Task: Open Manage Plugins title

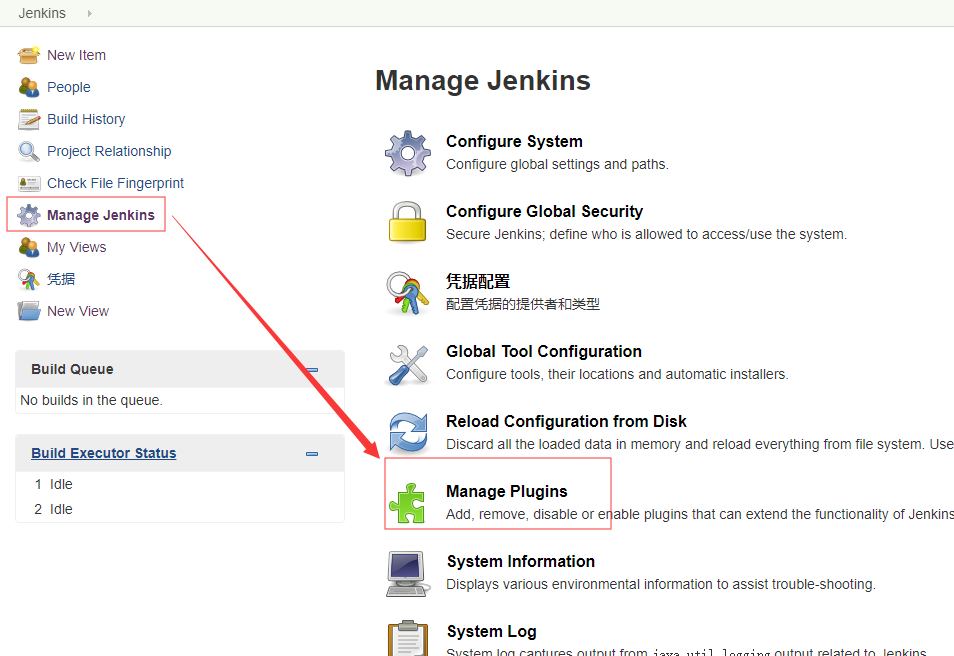Action: coord(507,492)
